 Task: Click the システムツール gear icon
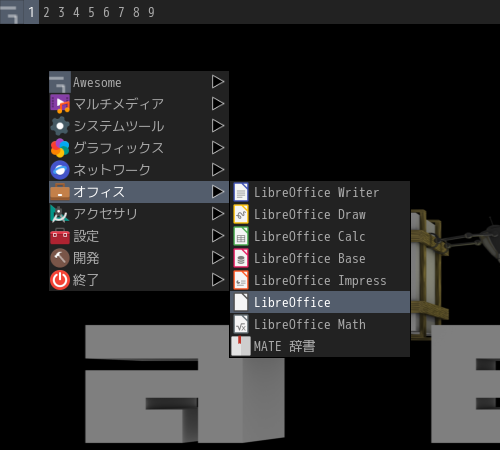tap(60, 126)
